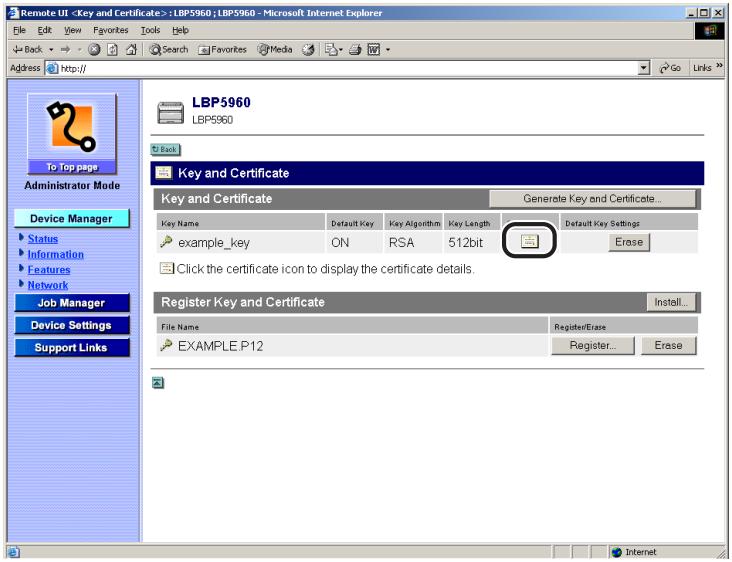Open the Forward button history dropdown
Image resolution: width=732 pixels, height=562 pixels.
pos(79,49)
